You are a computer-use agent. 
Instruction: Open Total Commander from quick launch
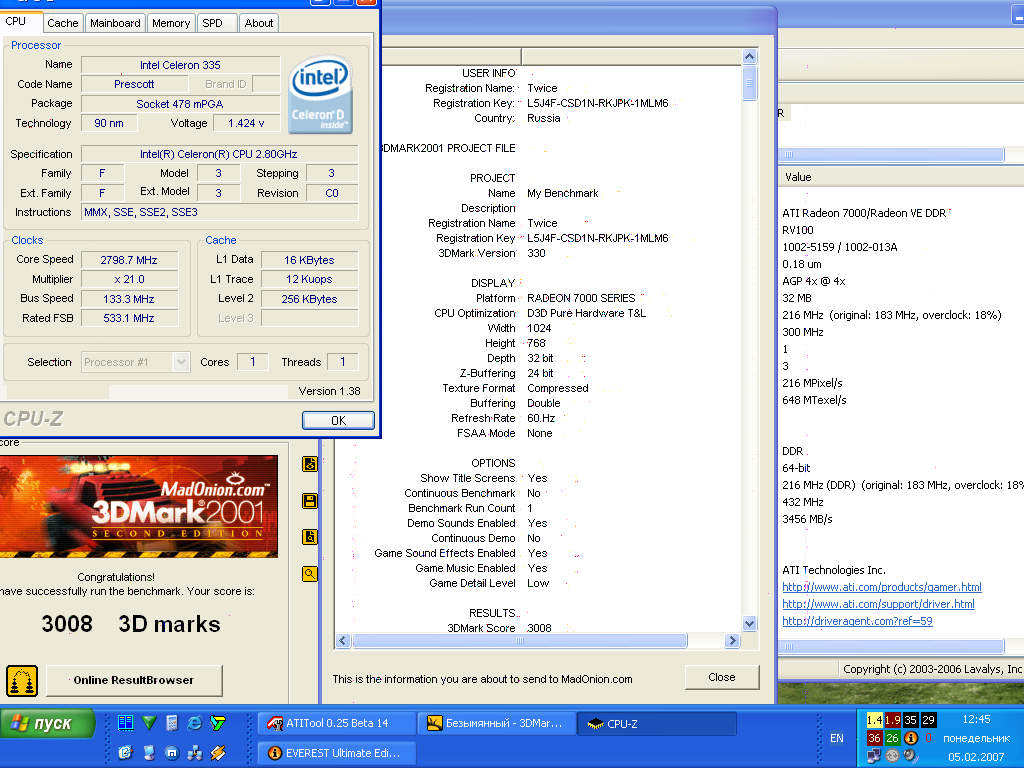click(125, 722)
